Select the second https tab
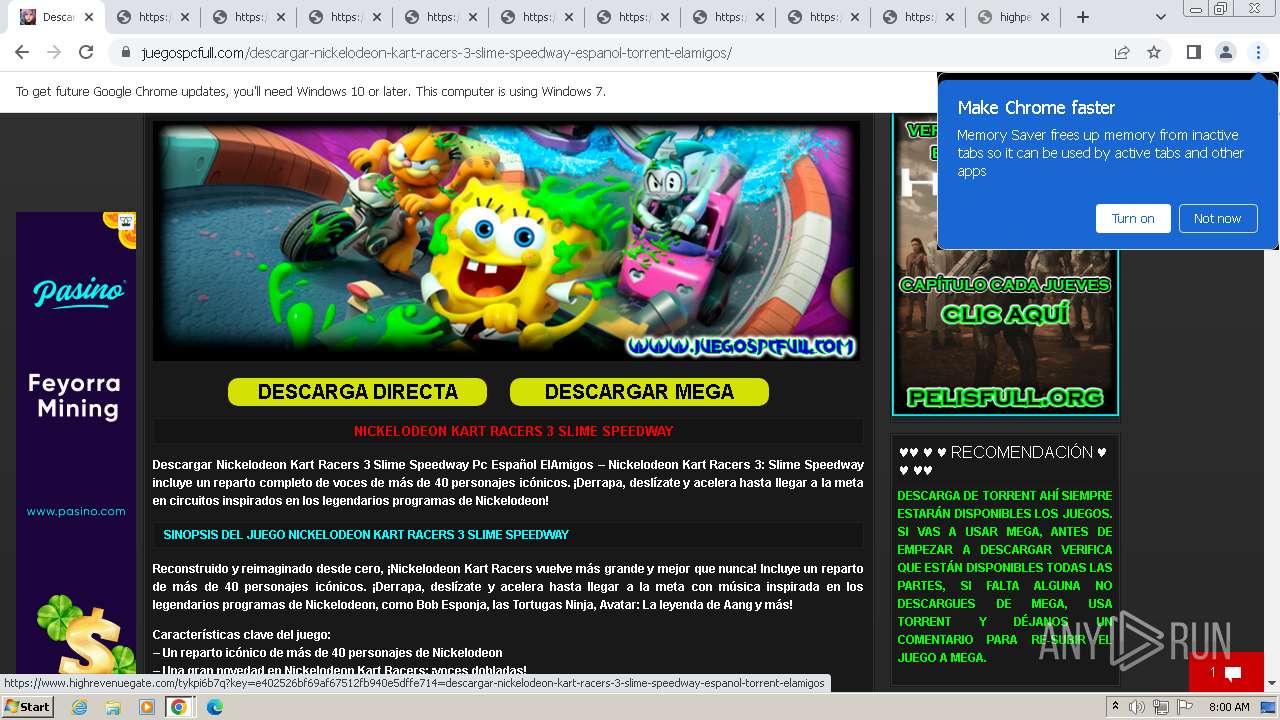The height and width of the screenshot is (720, 1280). (x=248, y=17)
